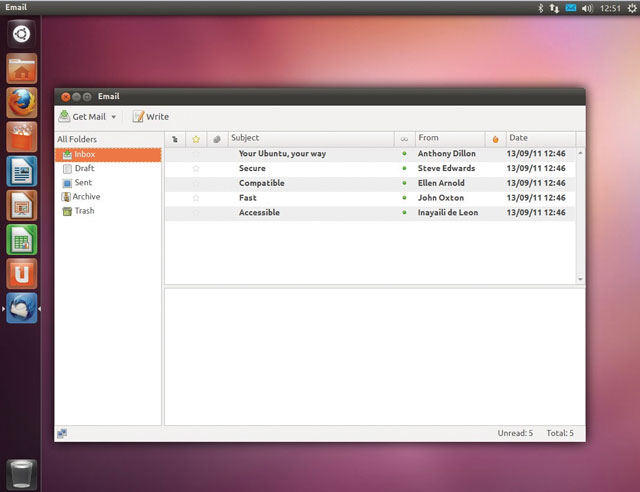Sort messages by From column
The height and width of the screenshot is (492, 640).
click(450, 138)
